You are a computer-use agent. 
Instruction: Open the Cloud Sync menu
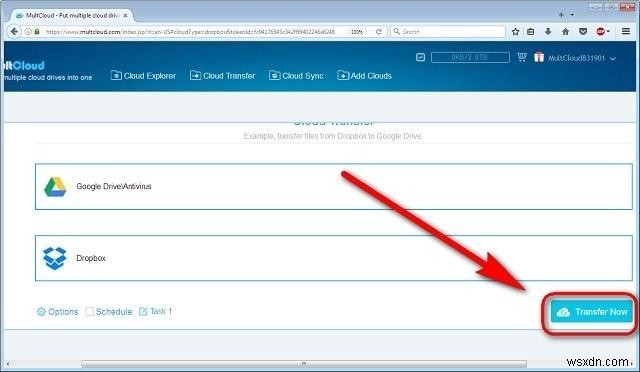click(x=296, y=76)
